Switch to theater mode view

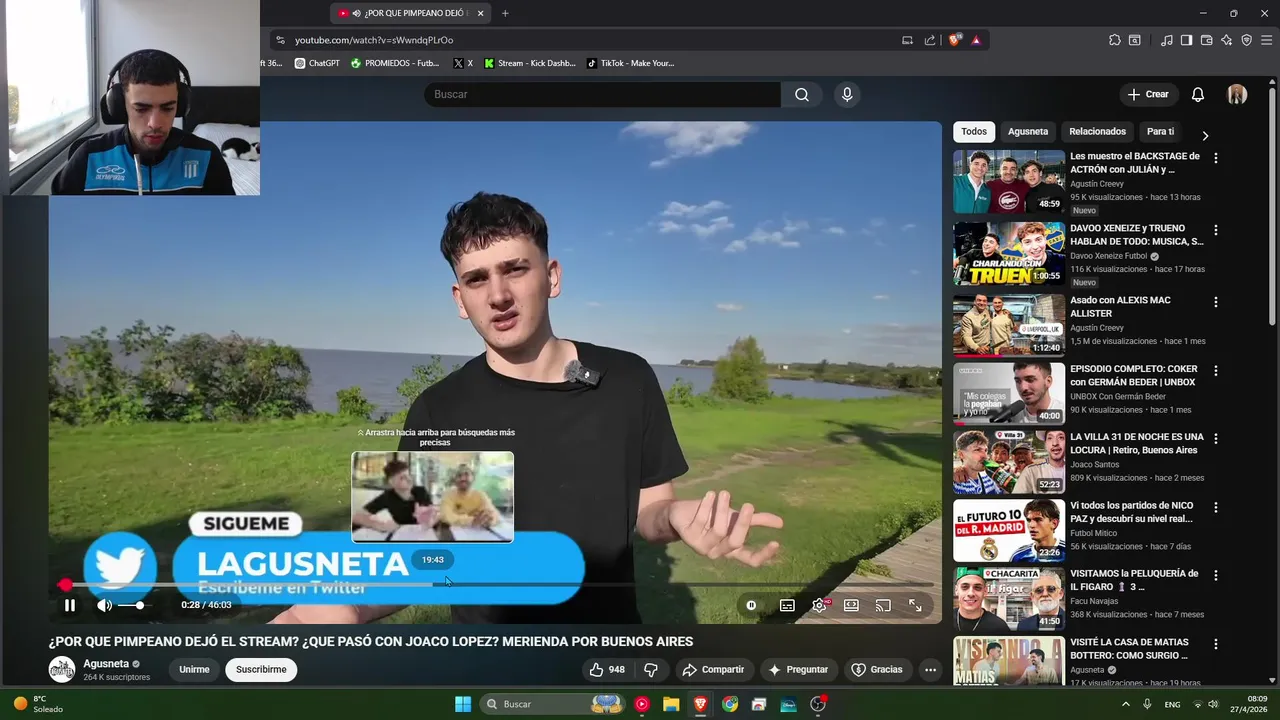[851, 605]
